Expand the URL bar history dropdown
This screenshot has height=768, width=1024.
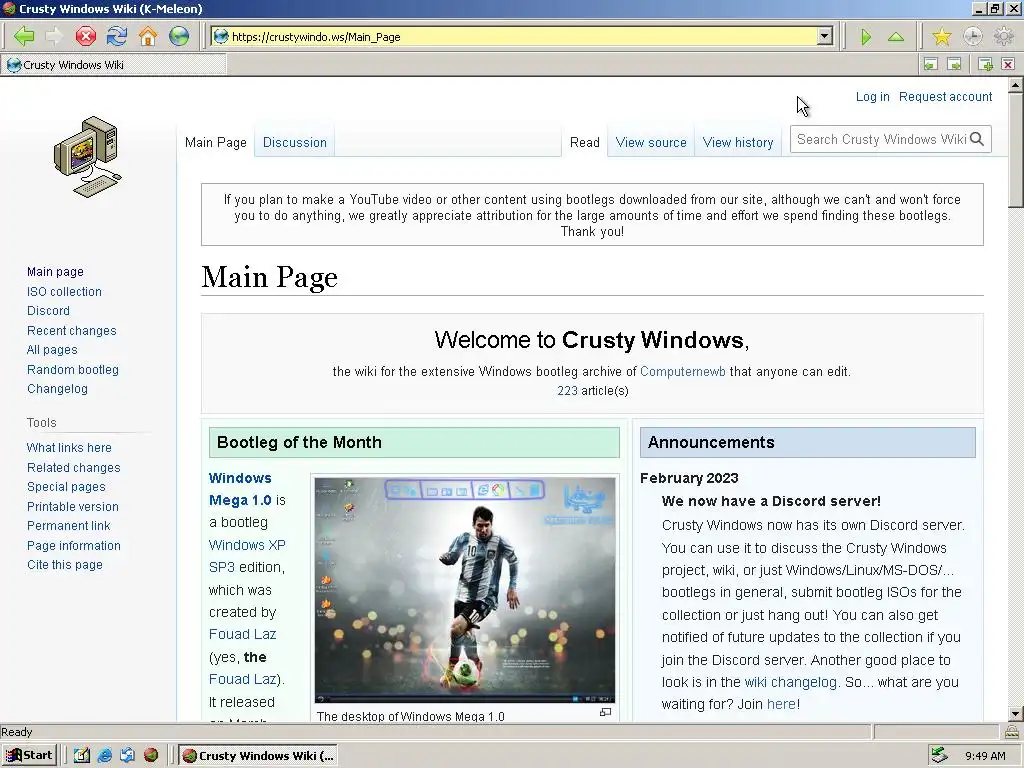(825, 37)
